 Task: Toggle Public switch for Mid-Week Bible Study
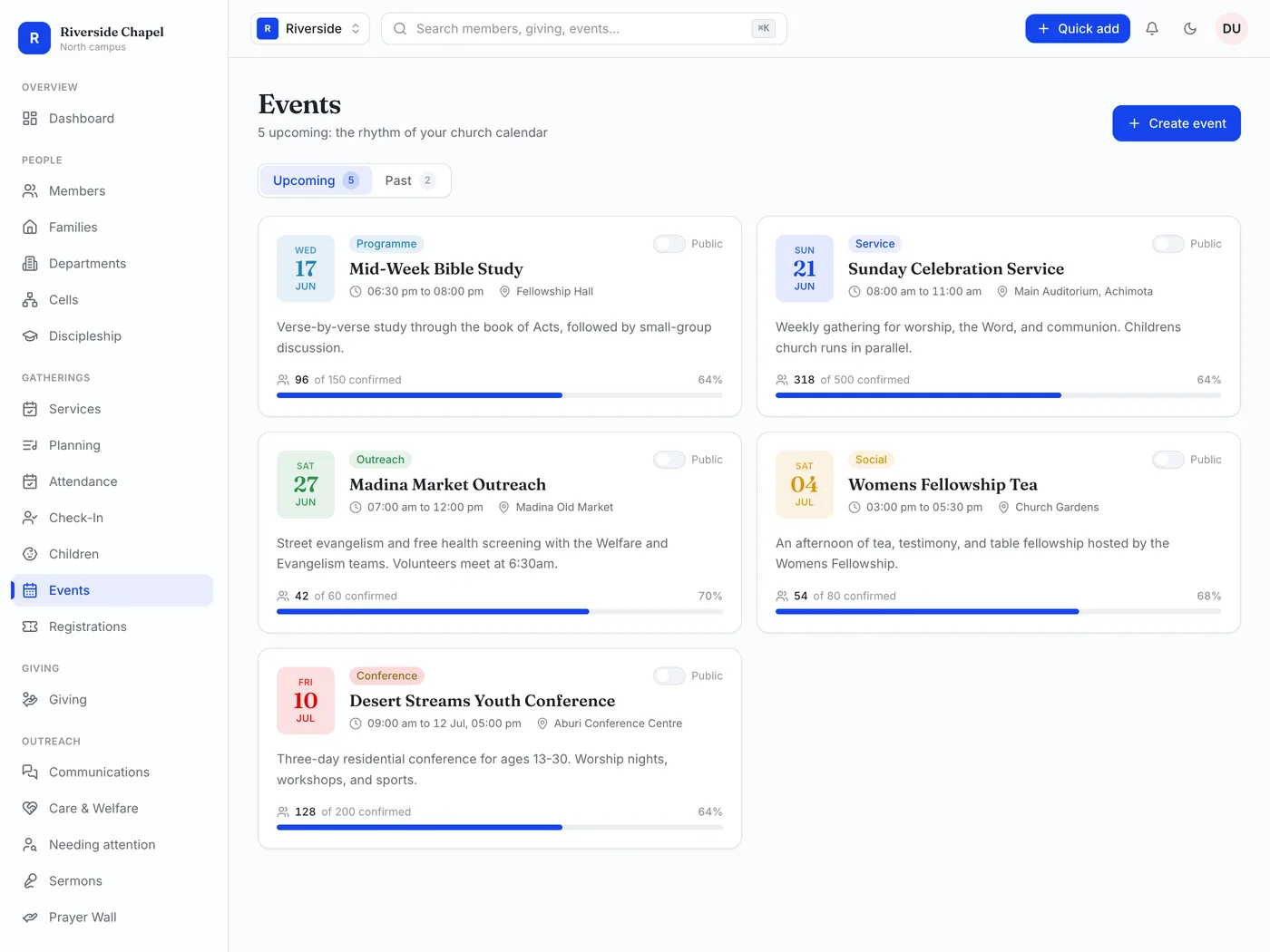click(669, 244)
